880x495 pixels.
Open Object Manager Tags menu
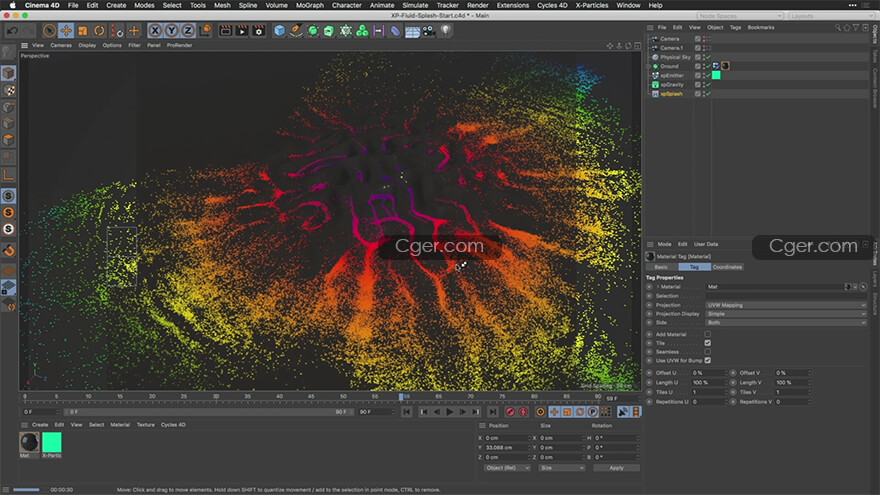point(735,27)
